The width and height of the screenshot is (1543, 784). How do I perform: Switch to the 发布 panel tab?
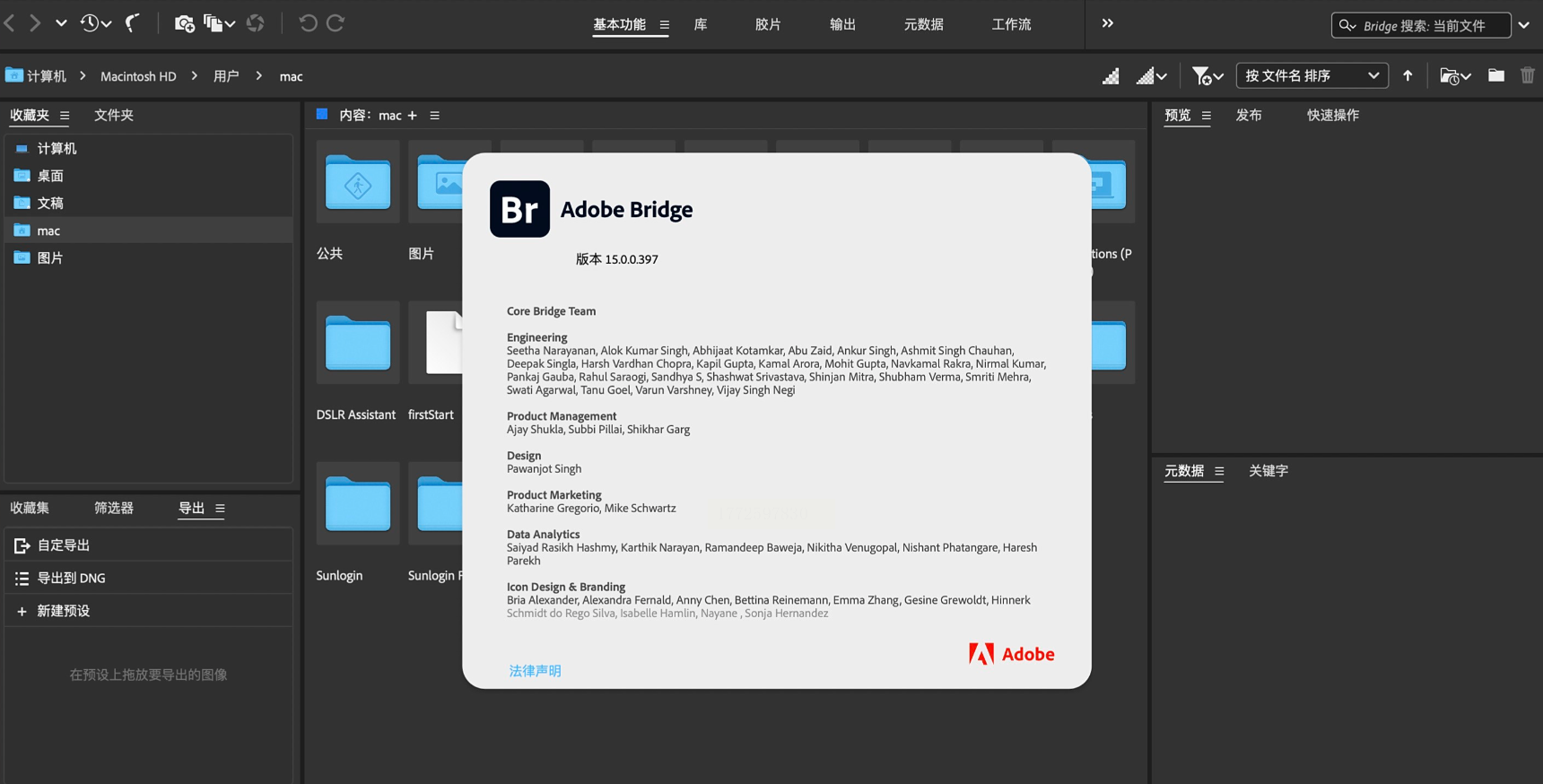(1249, 115)
